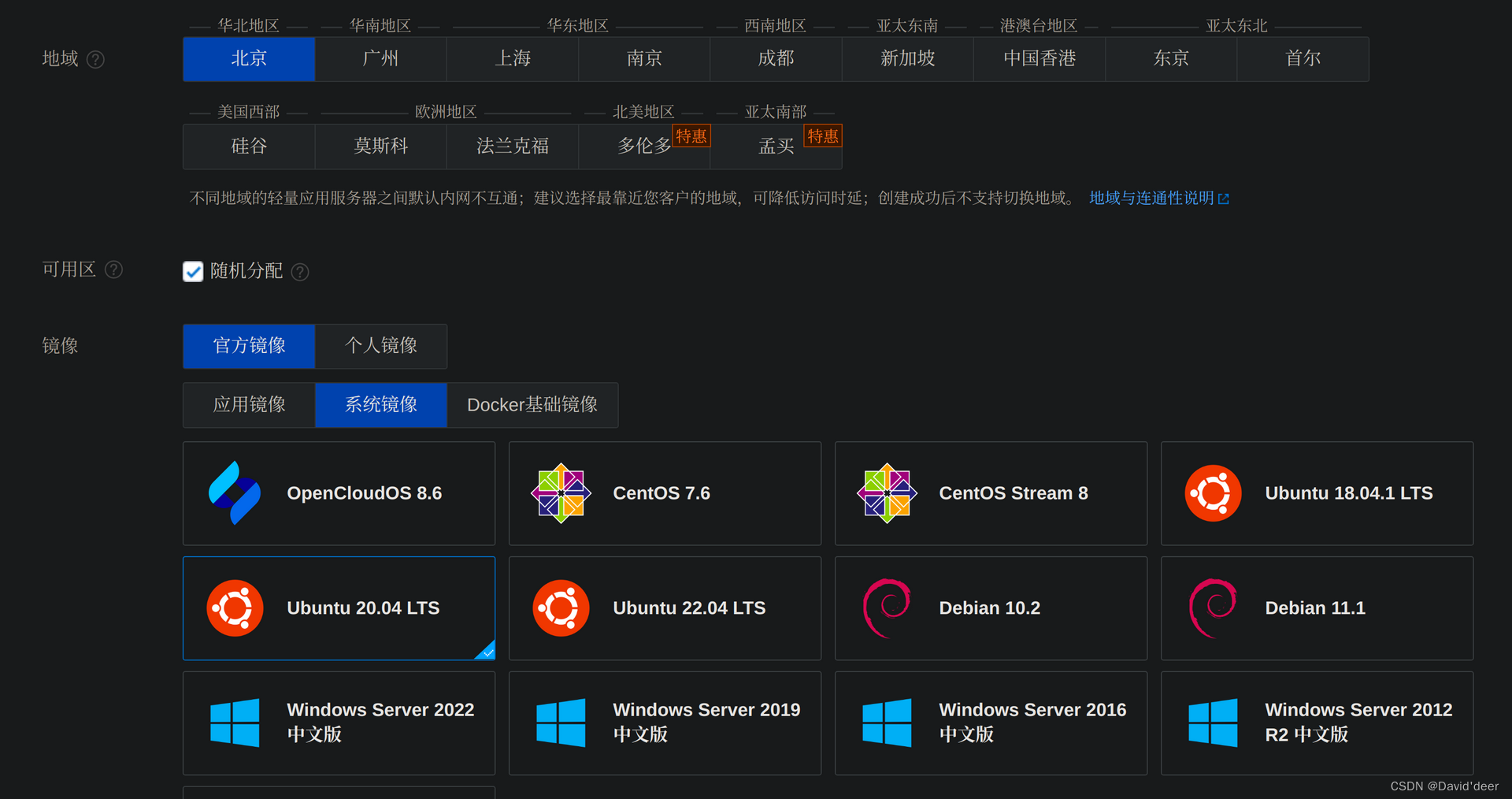
Task: Switch to the 个人镜像 tab
Action: tap(381, 346)
